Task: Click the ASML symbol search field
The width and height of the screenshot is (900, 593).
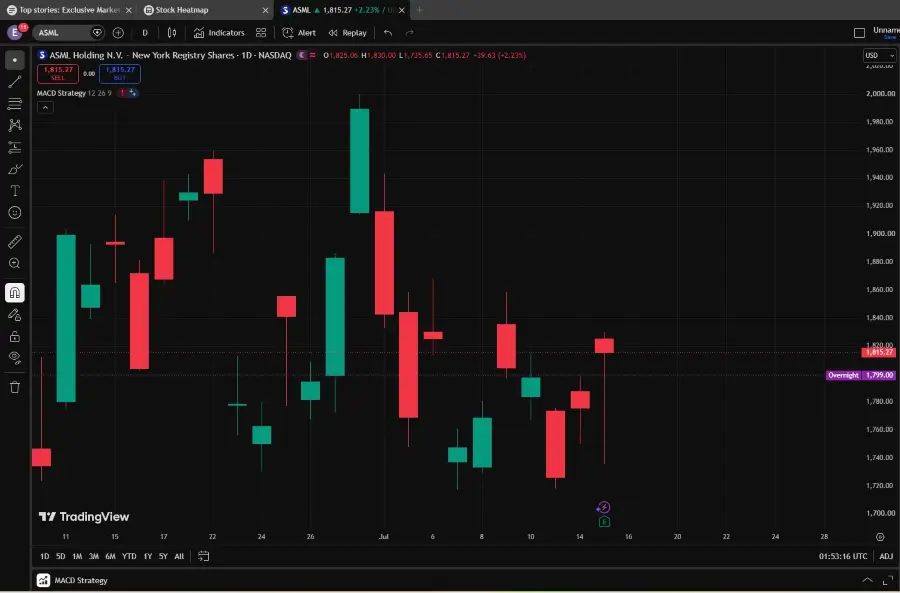Action: [61, 33]
